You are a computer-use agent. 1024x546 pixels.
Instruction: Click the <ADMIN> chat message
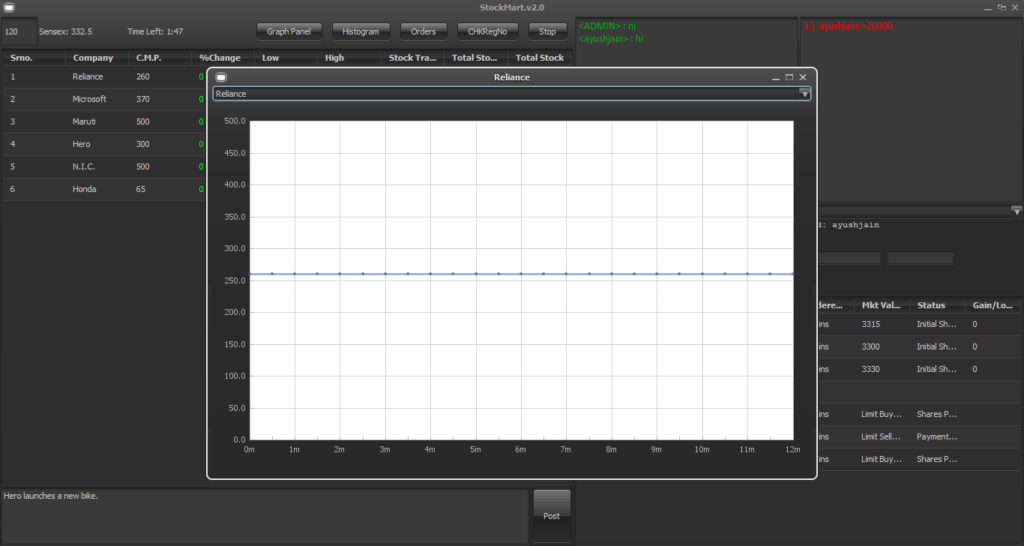point(607,26)
